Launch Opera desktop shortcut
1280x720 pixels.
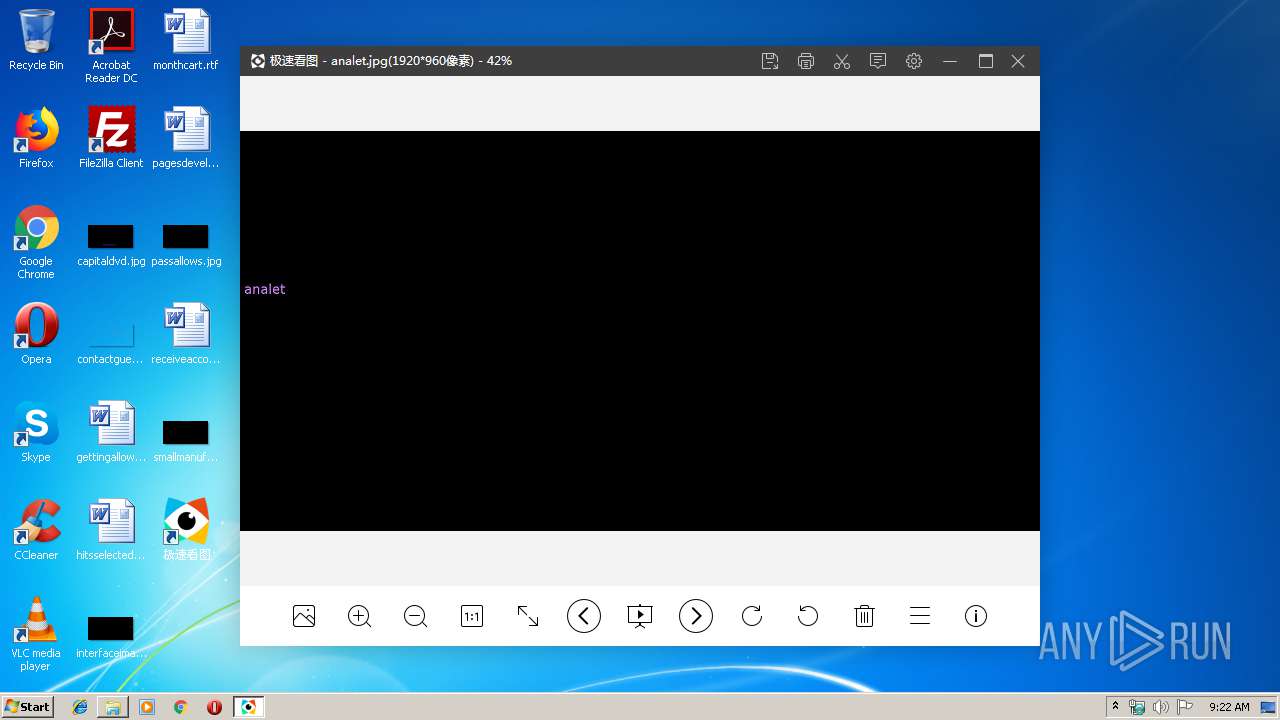[x=36, y=334]
